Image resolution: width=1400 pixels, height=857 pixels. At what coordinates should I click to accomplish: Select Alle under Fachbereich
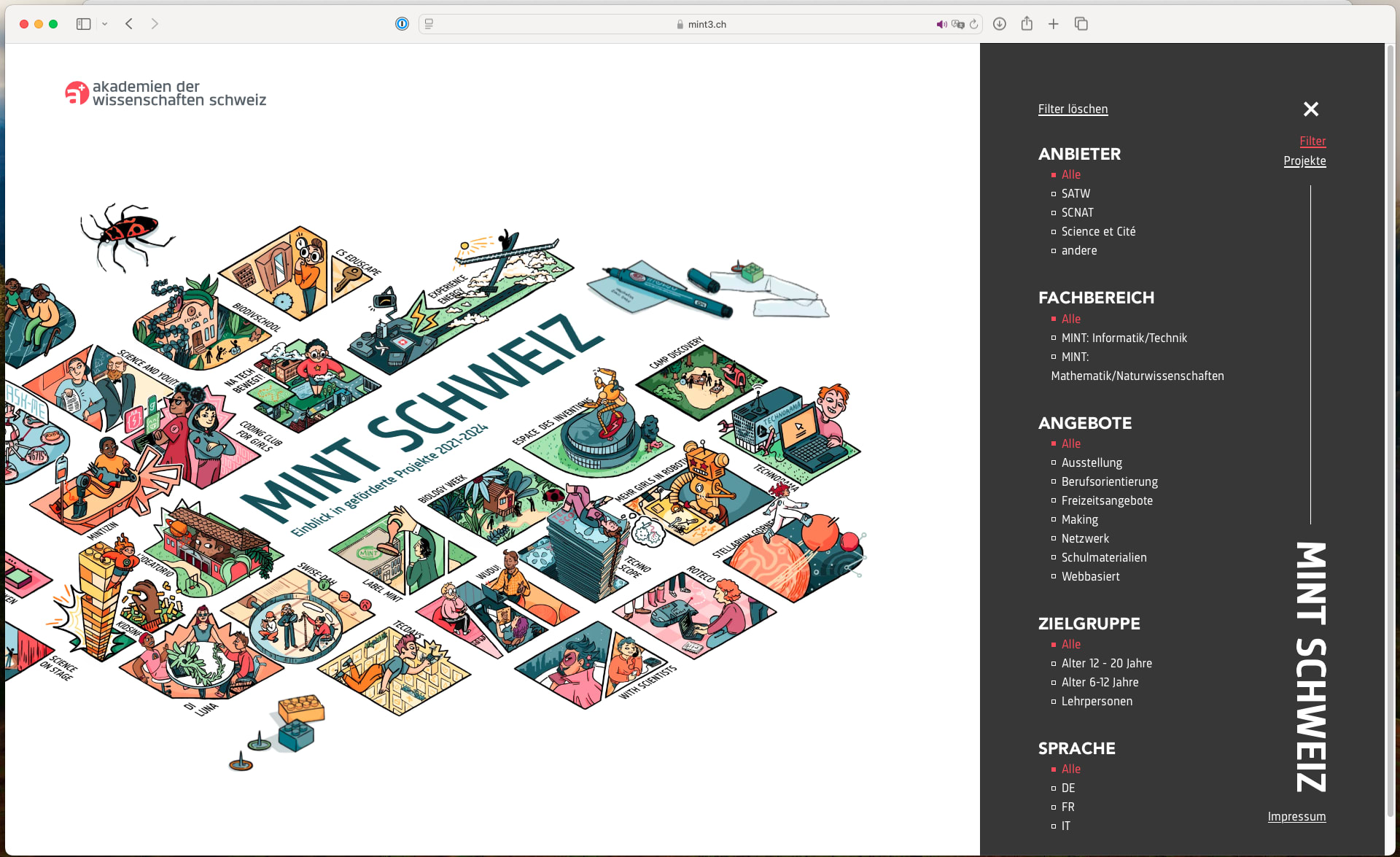[x=1070, y=319]
